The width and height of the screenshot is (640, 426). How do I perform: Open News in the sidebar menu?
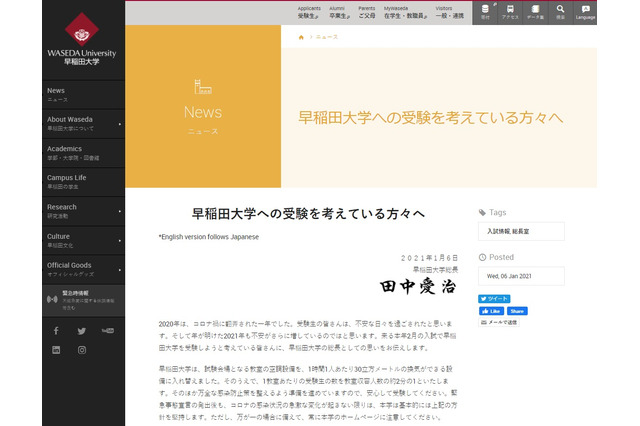pos(83,95)
